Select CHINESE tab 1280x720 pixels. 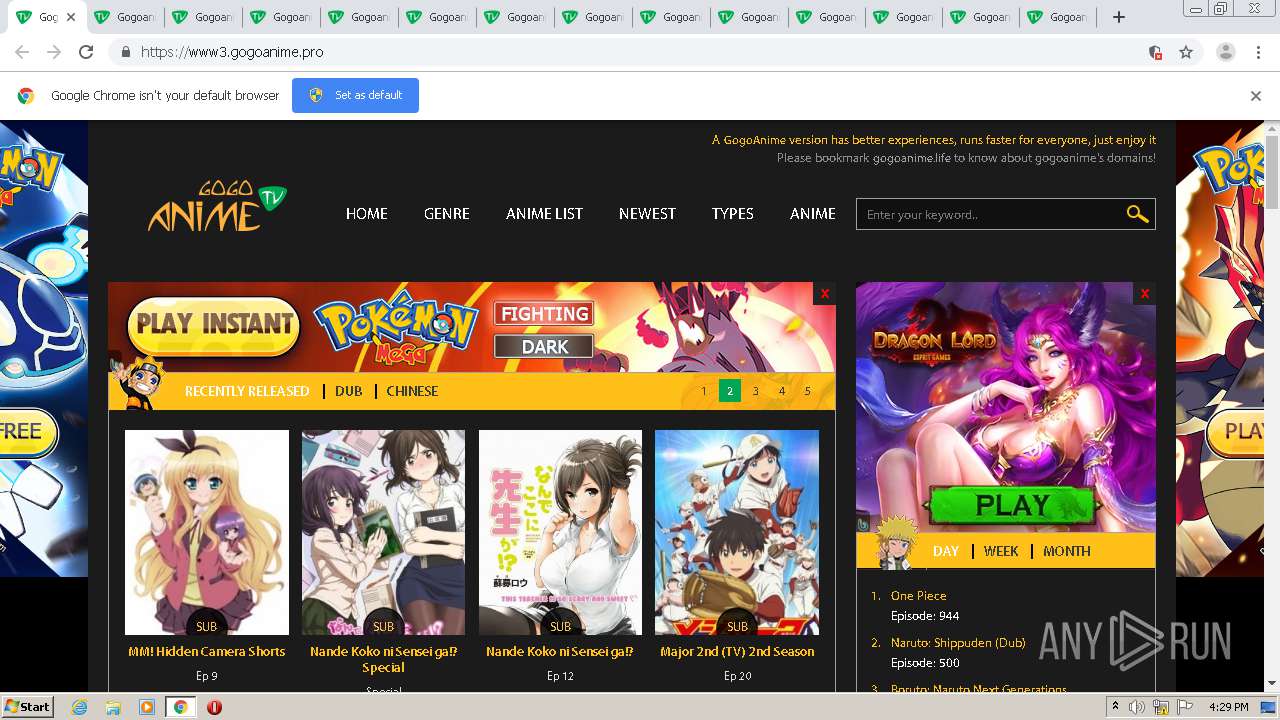pyautogui.click(x=412, y=391)
